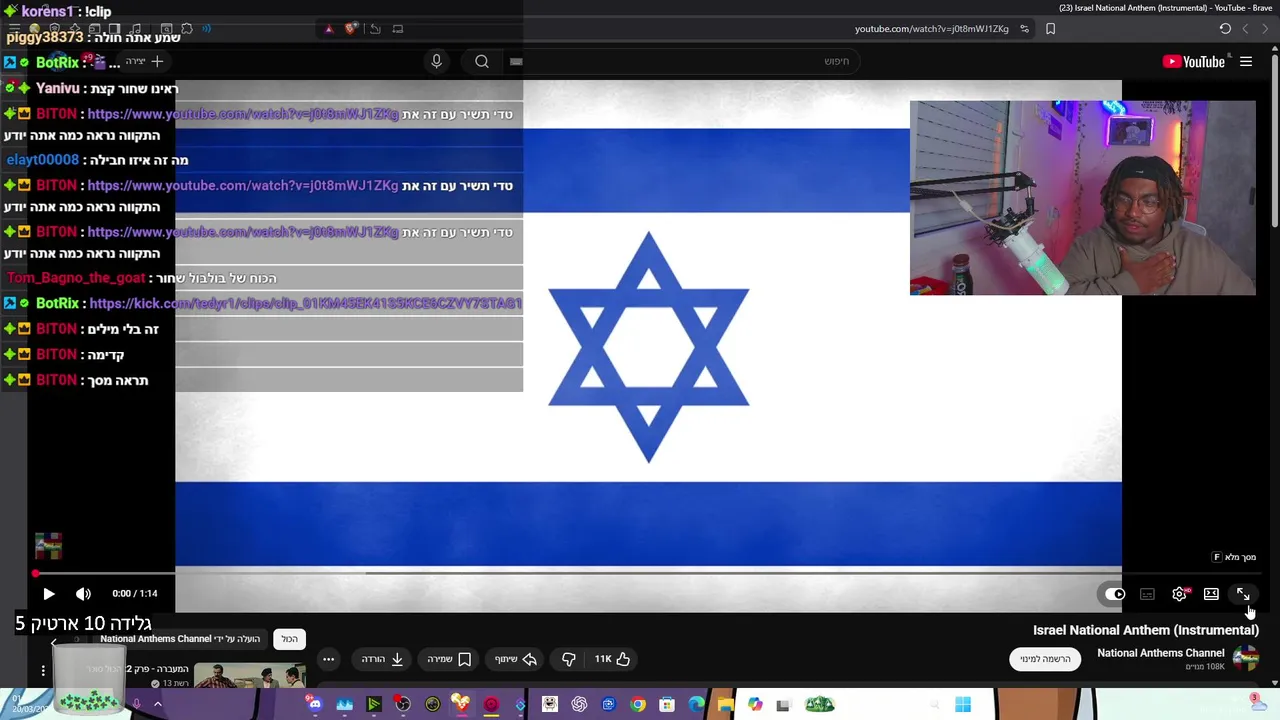Dislike the video thumbs down icon
1280x720 pixels.
click(x=568, y=659)
